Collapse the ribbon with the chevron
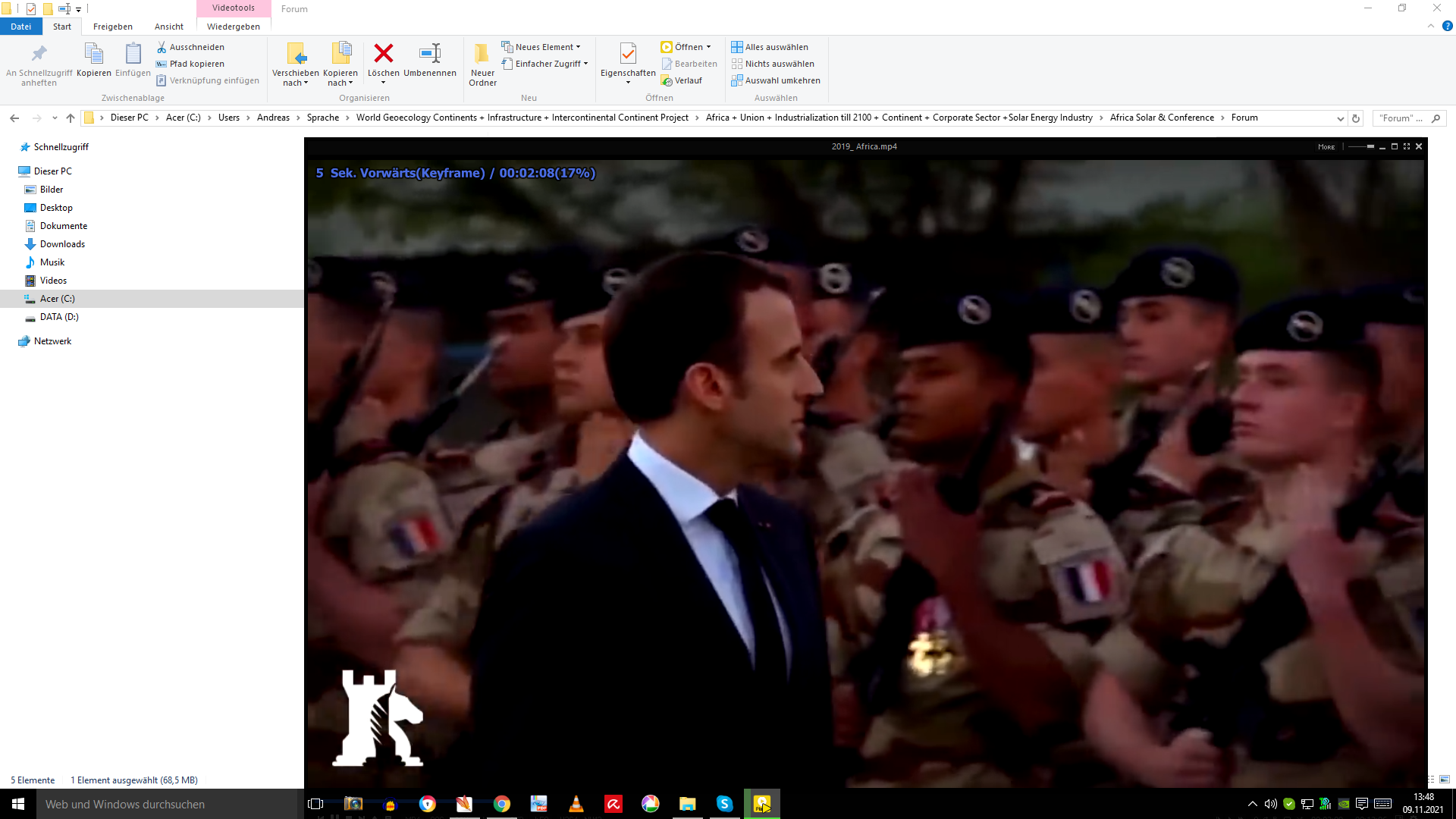Screen dimensions: 1456x819 (1431, 26)
